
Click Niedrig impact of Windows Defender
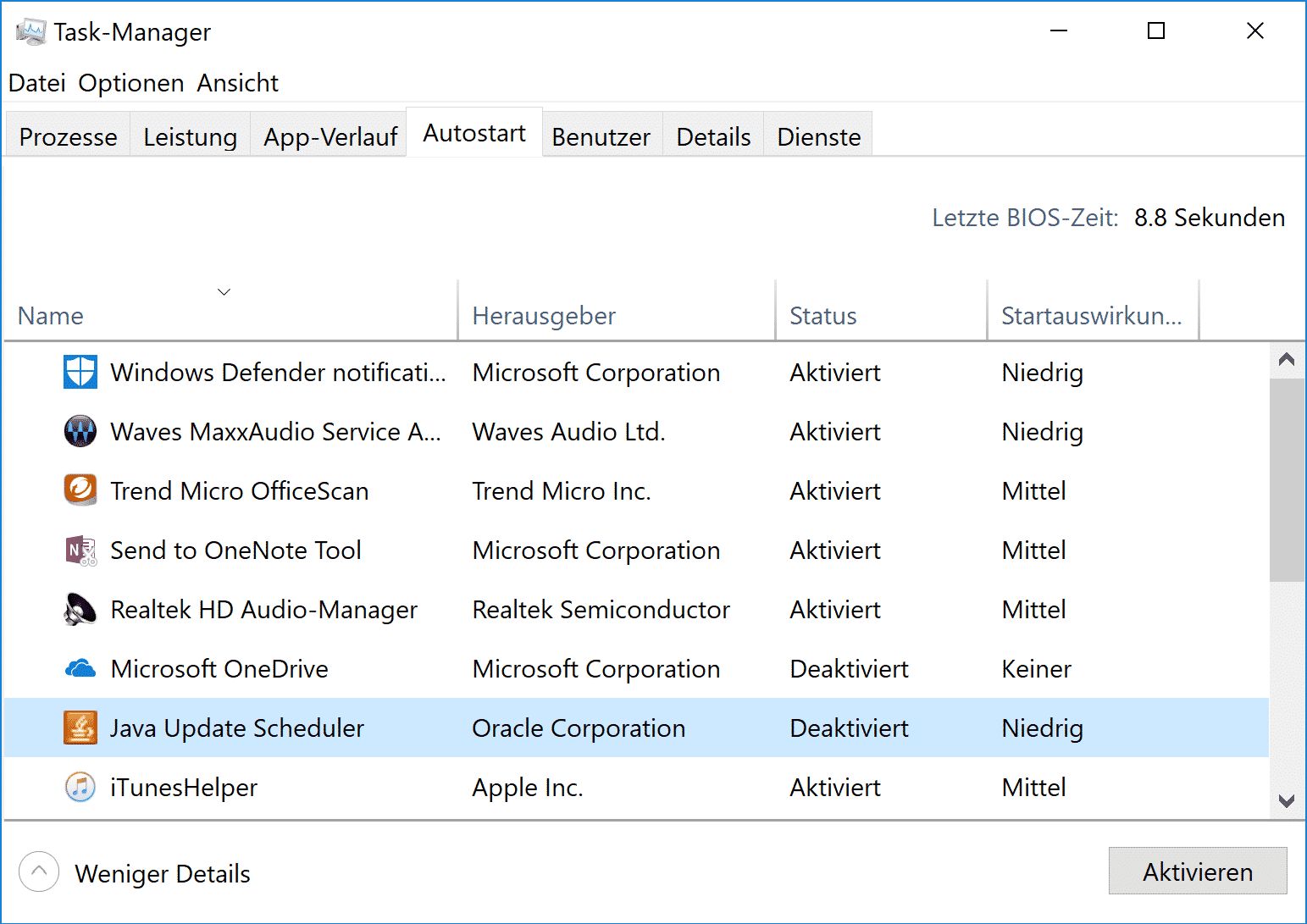[x=1043, y=373]
